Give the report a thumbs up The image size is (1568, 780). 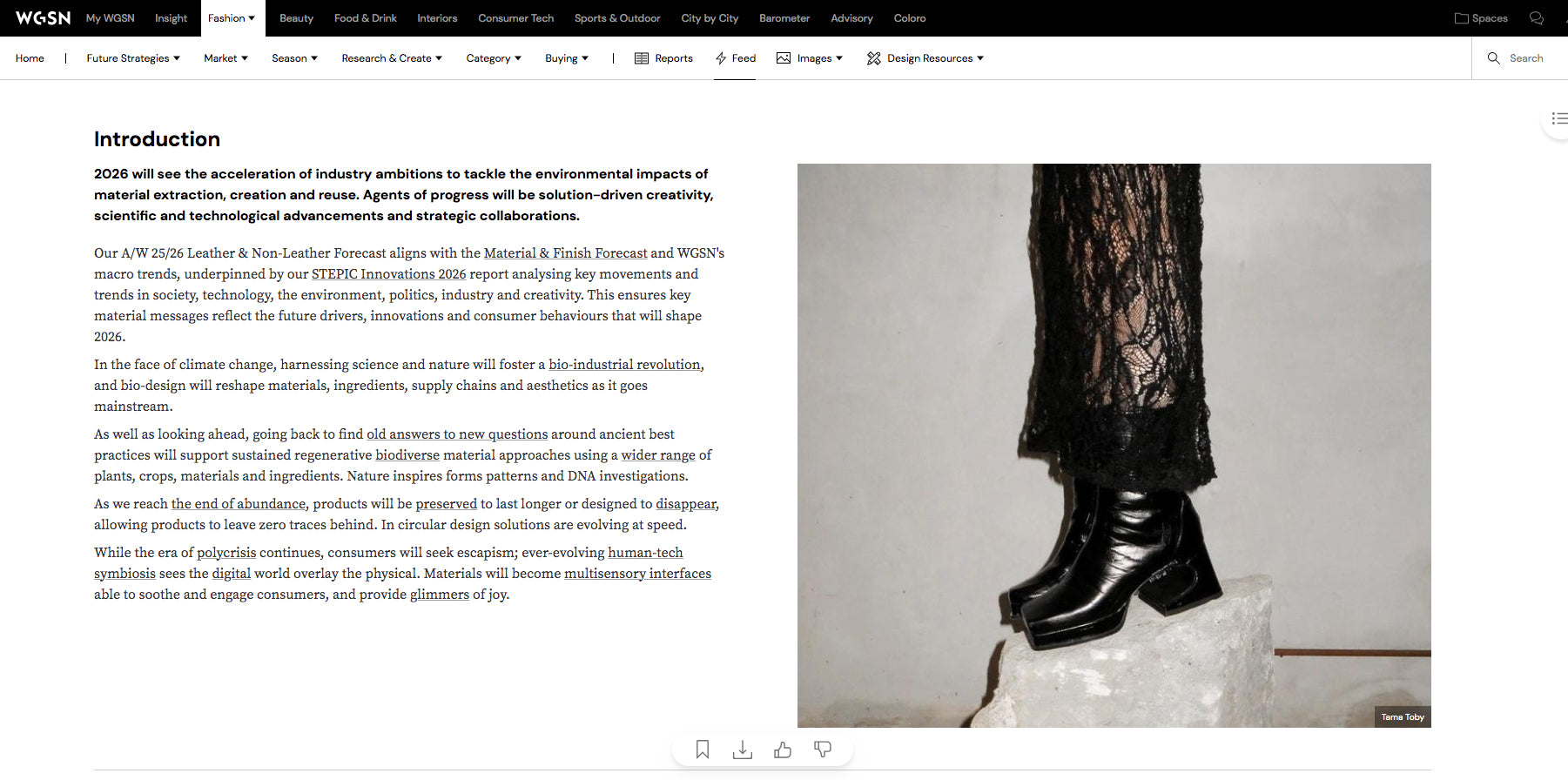[783, 750]
